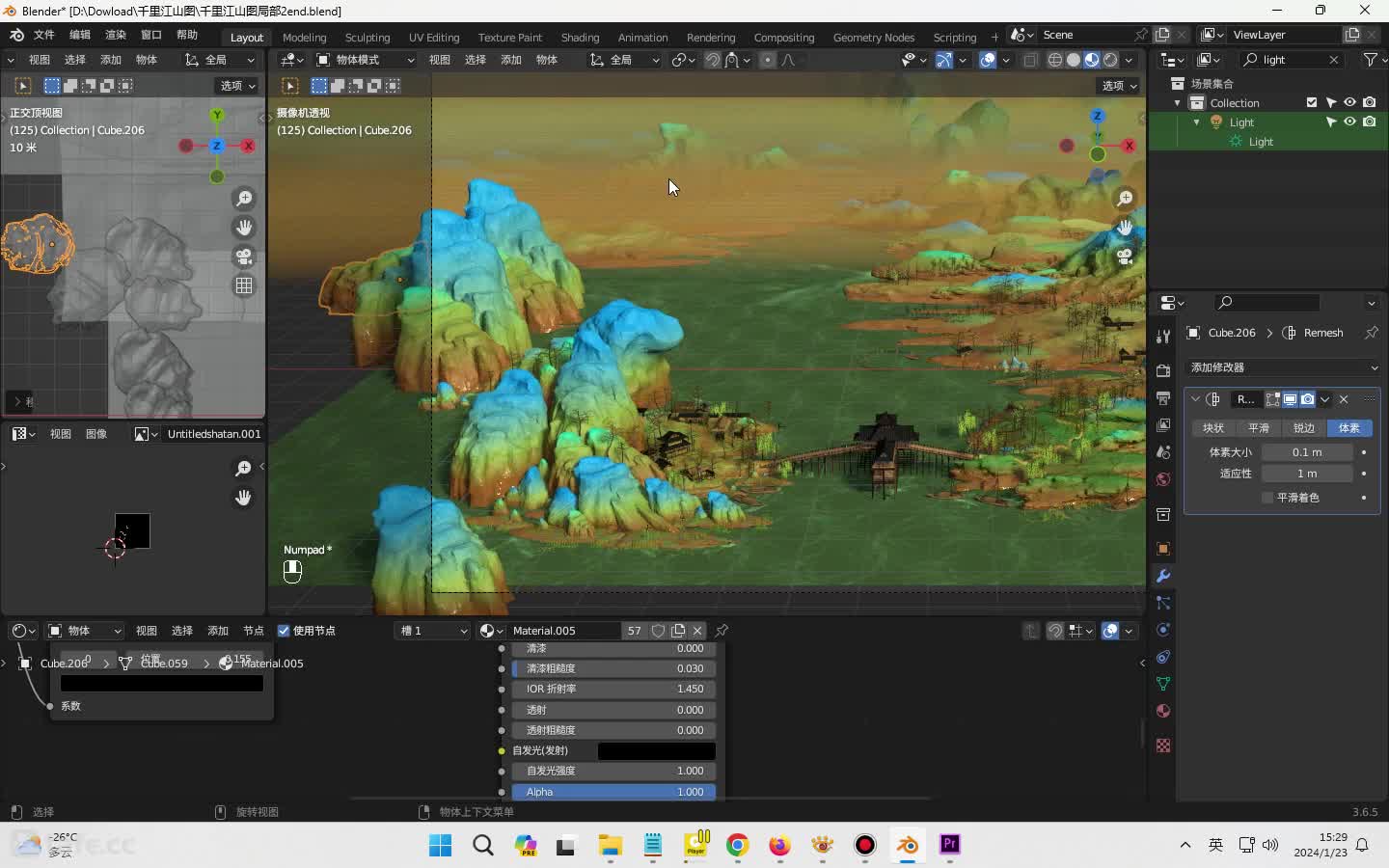This screenshot has width=1389, height=868.
Task: Open Premiere Pro from the taskbar
Action: coord(950,845)
